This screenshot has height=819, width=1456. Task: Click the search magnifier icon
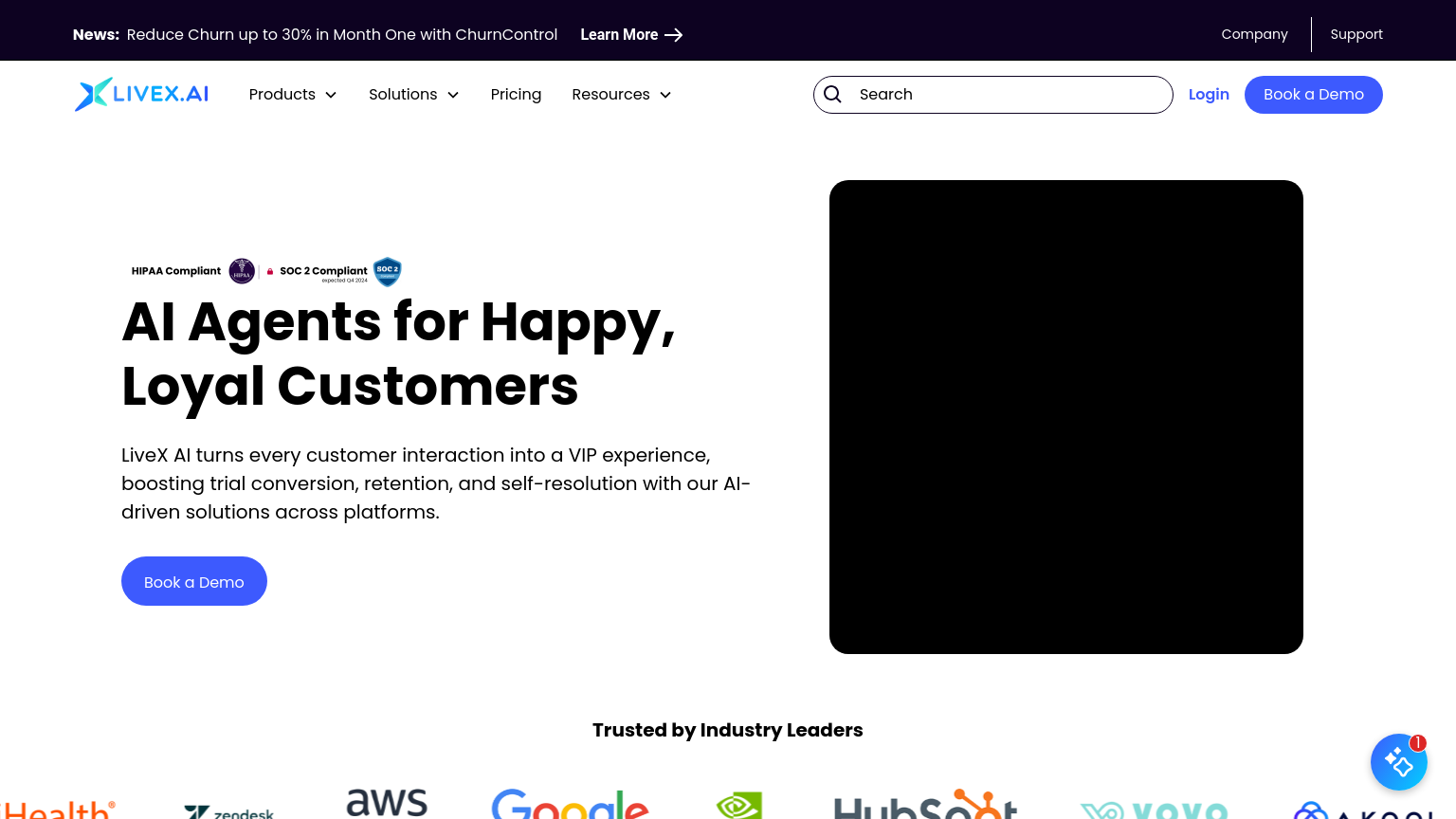[832, 95]
